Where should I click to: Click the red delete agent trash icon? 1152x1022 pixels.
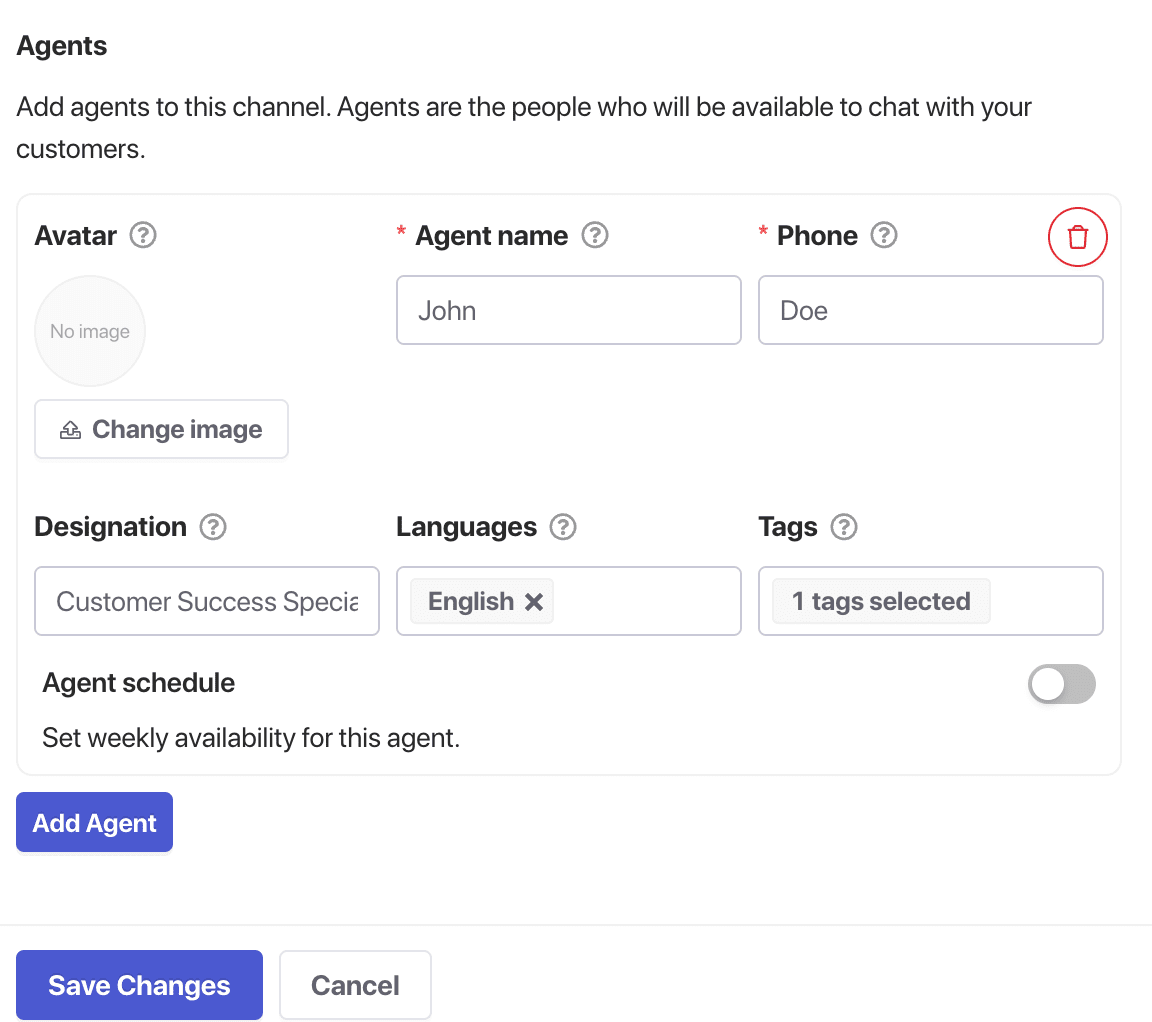coord(1077,237)
